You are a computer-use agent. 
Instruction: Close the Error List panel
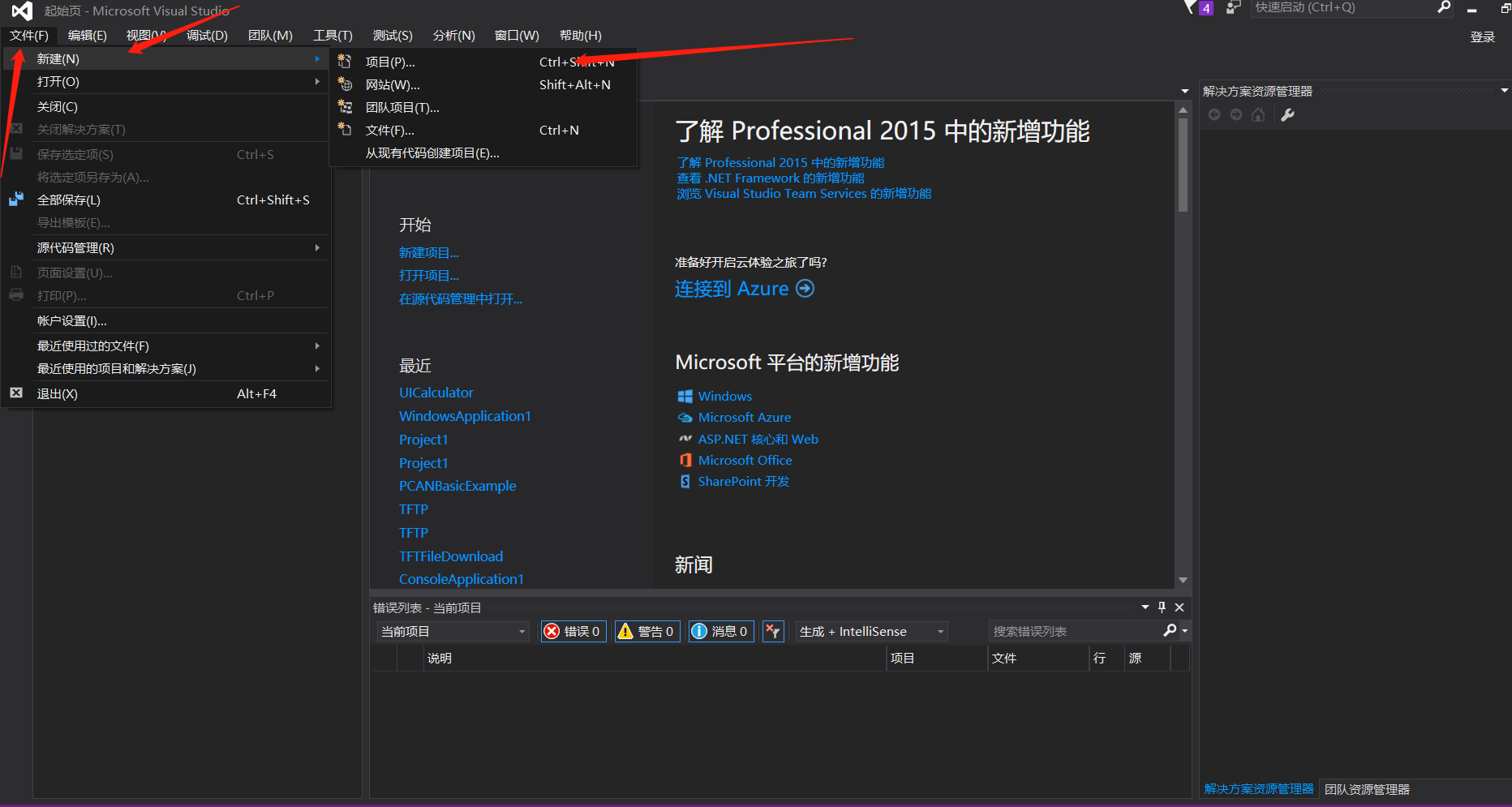(x=1179, y=607)
